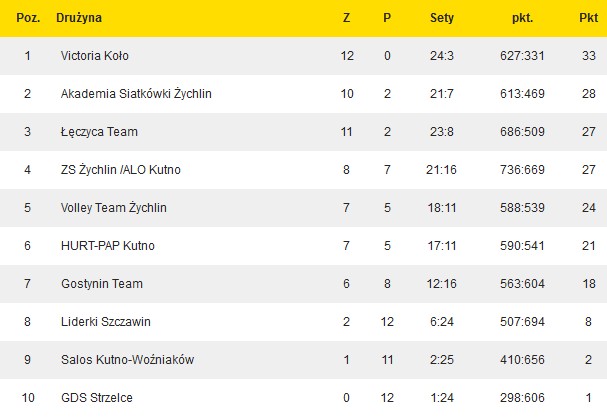Sort table by Drużyna column header
This screenshot has width=607, height=419.
coord(80,18)
